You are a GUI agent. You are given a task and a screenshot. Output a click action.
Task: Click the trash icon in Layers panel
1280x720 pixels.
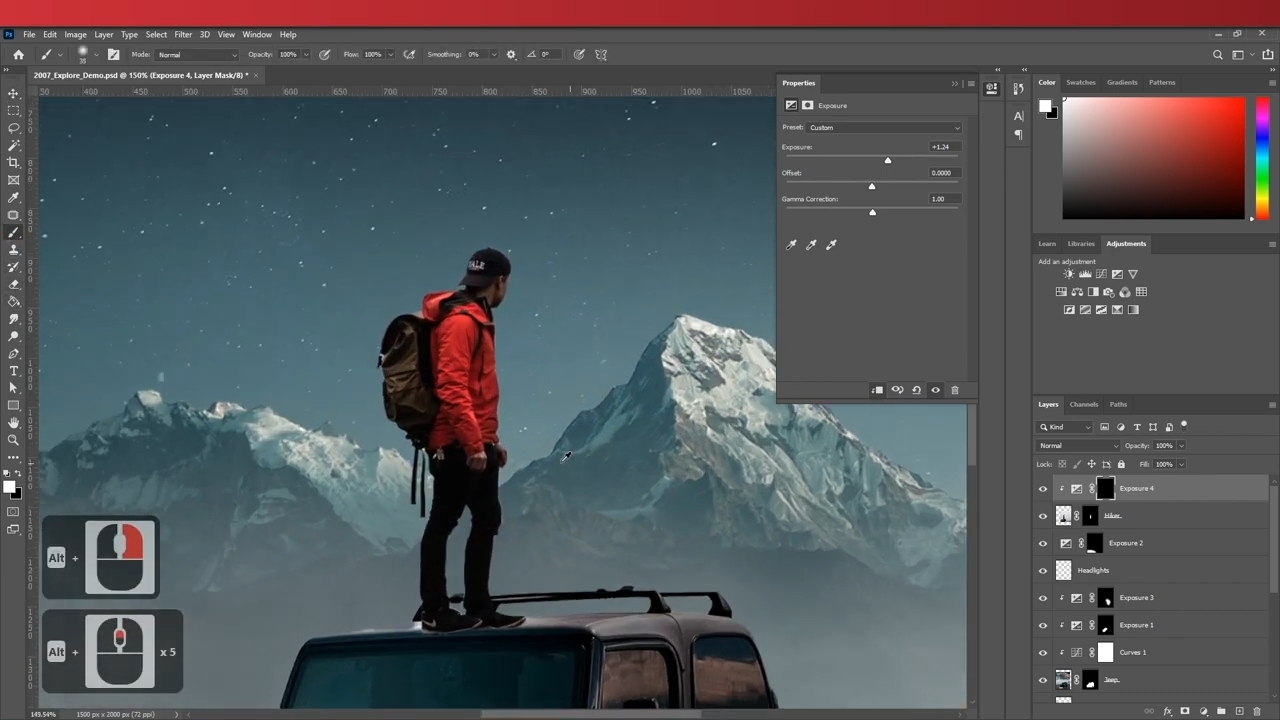click(1257, 711)
